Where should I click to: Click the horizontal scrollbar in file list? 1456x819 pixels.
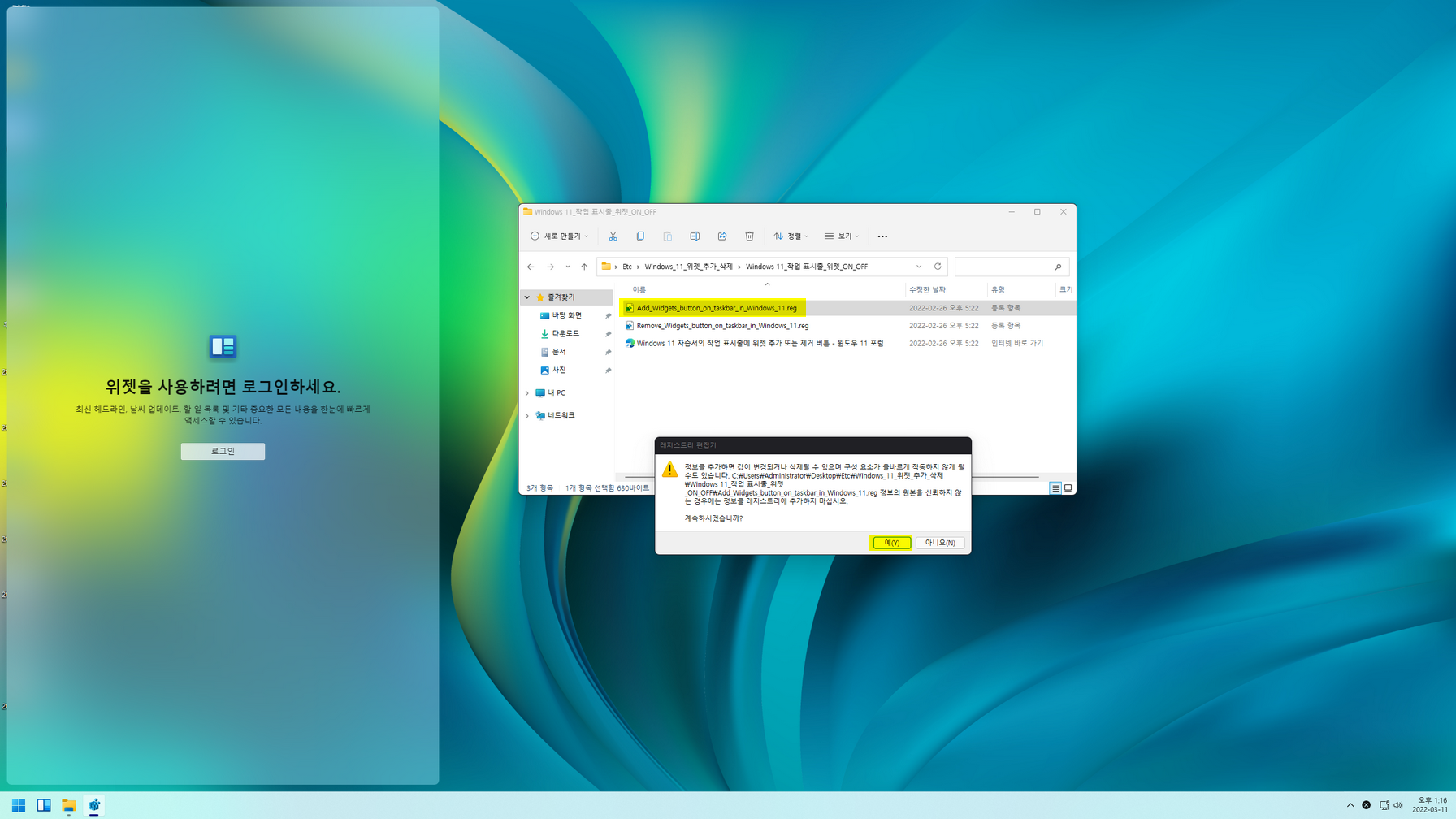(831, 477)
